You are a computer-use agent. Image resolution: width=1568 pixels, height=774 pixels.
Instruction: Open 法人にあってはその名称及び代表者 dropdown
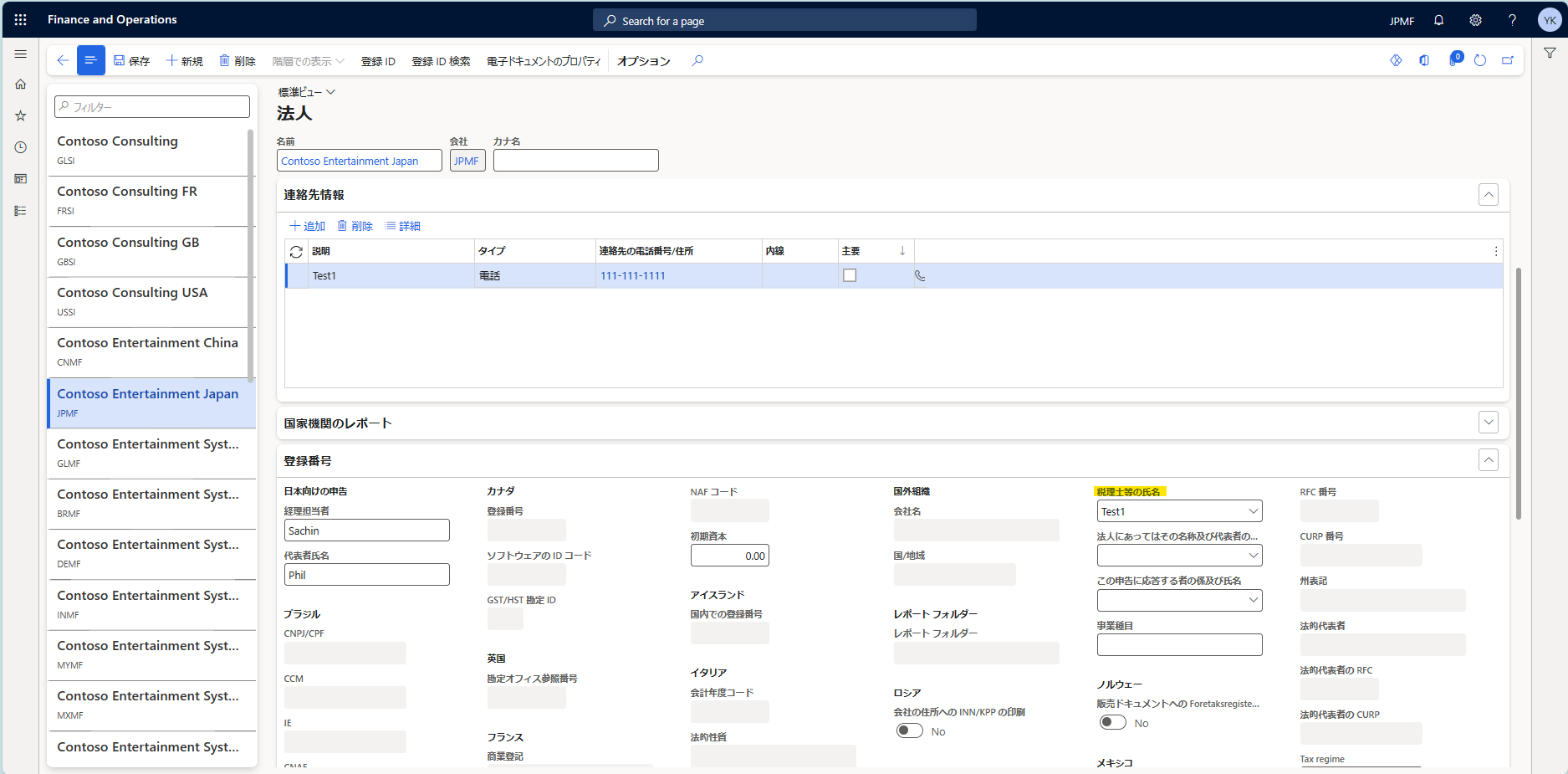[1253, 556]
